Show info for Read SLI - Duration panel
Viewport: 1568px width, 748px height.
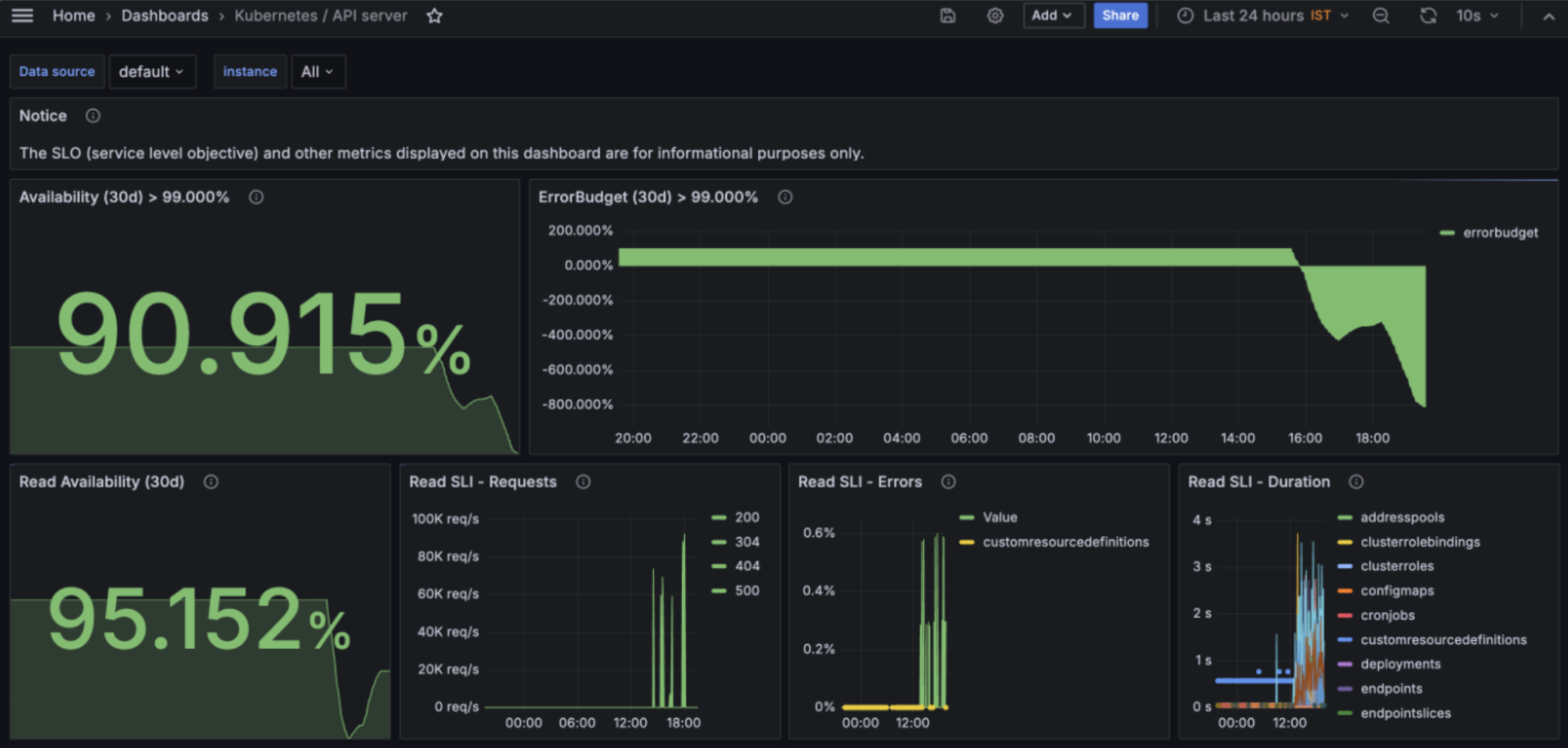1356,482
